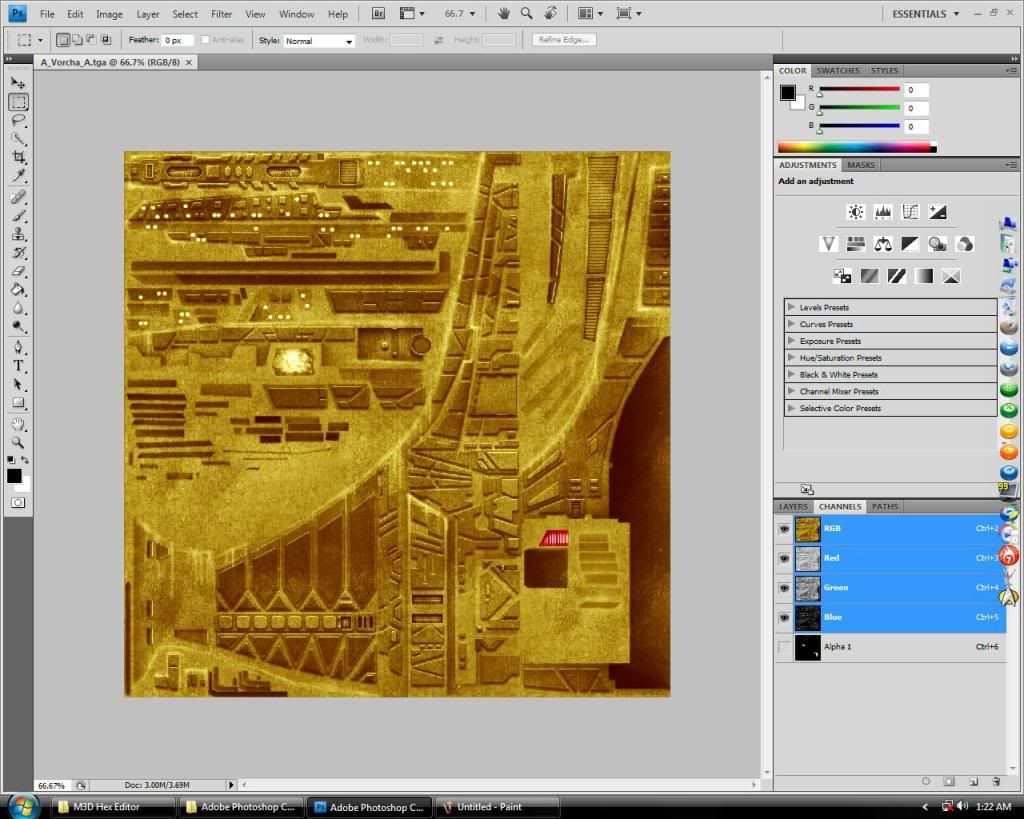Open M3D Hex Editor from the taskbar
The width and height of the screenshot is (1024, 819).
(x=114, y=807)
